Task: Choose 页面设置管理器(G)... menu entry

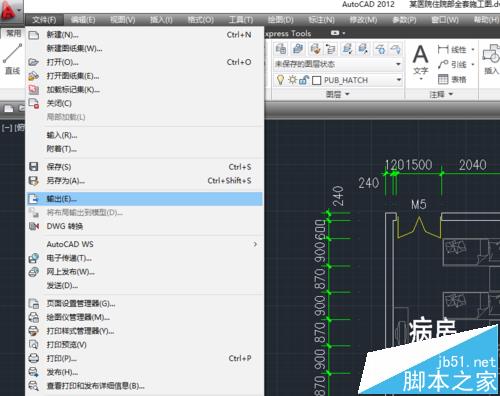Action: pyautogui.click(x=144, y=303)
